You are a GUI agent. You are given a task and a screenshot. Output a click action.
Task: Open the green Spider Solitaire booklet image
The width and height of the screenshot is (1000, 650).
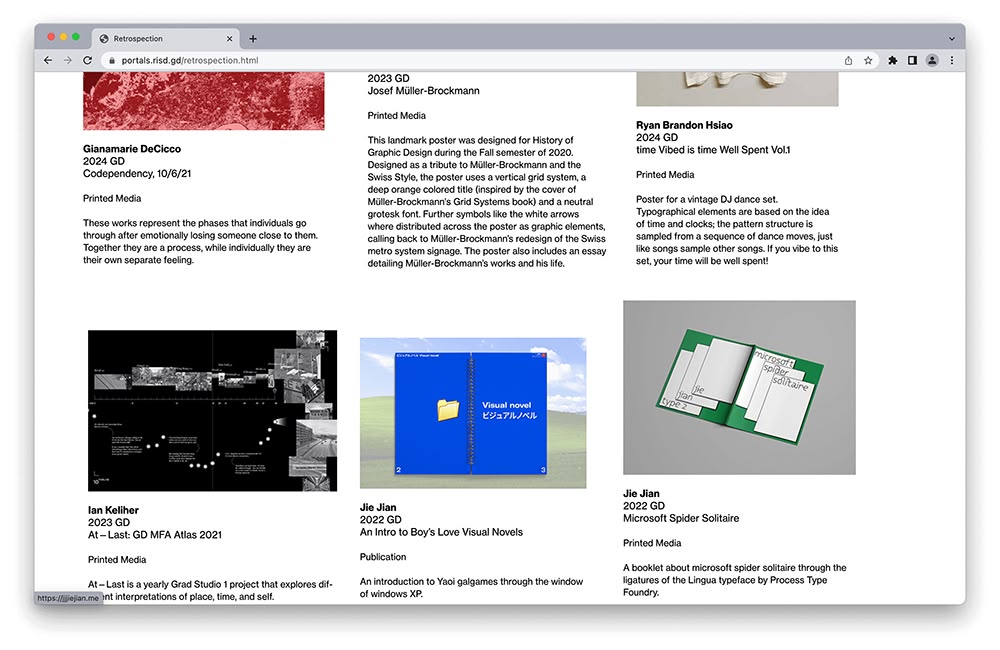pyautogui.click(x=739, y=388)
